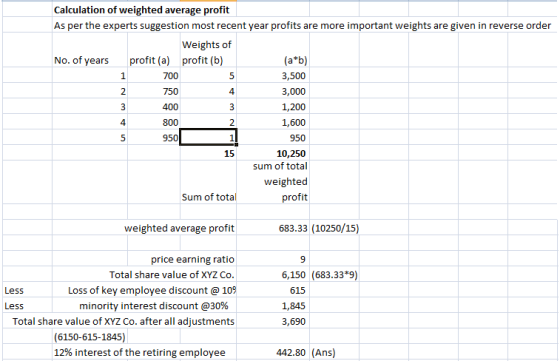560x361 pixels.
Task: Click the 'As per the experts suggestion' description cell
Action: point(302,26)
